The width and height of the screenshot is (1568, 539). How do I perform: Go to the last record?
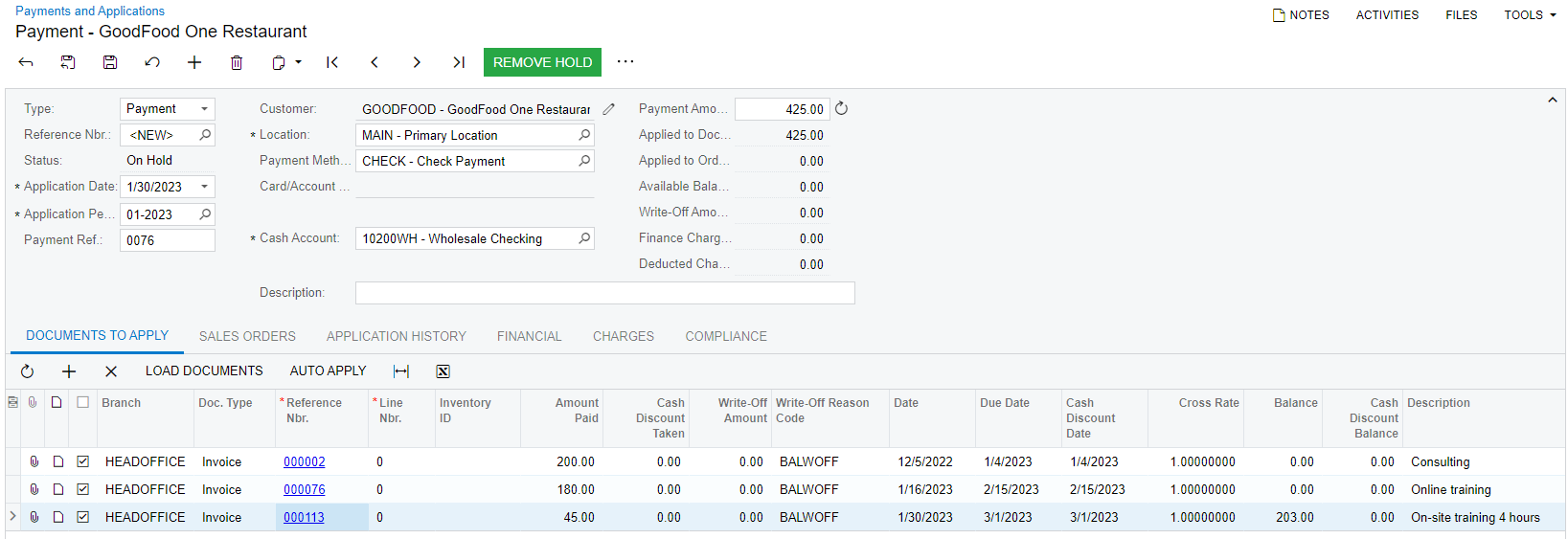pyautogui.click(x=459, y=62)
